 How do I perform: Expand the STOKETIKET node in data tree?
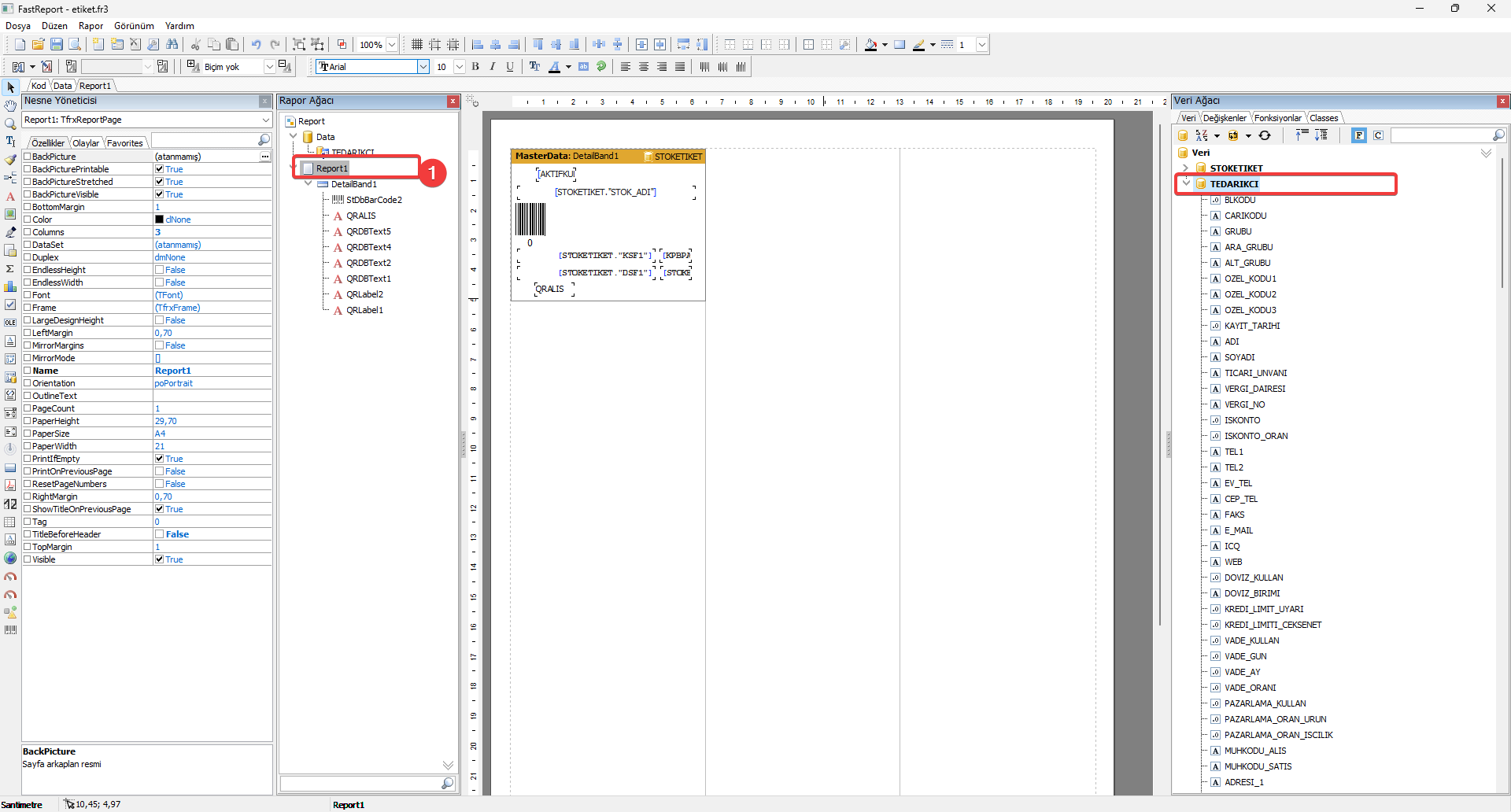(1185, 168)
